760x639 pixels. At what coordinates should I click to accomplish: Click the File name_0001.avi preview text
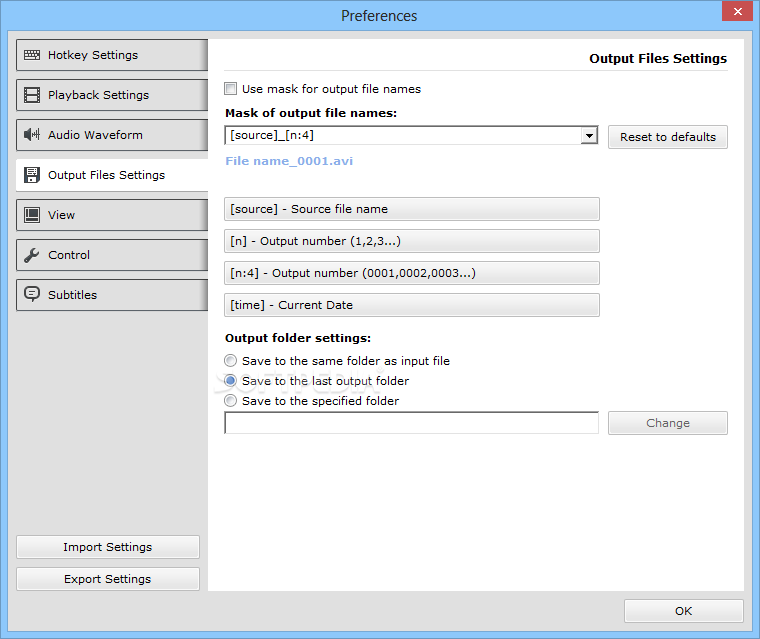pos(289,161)
